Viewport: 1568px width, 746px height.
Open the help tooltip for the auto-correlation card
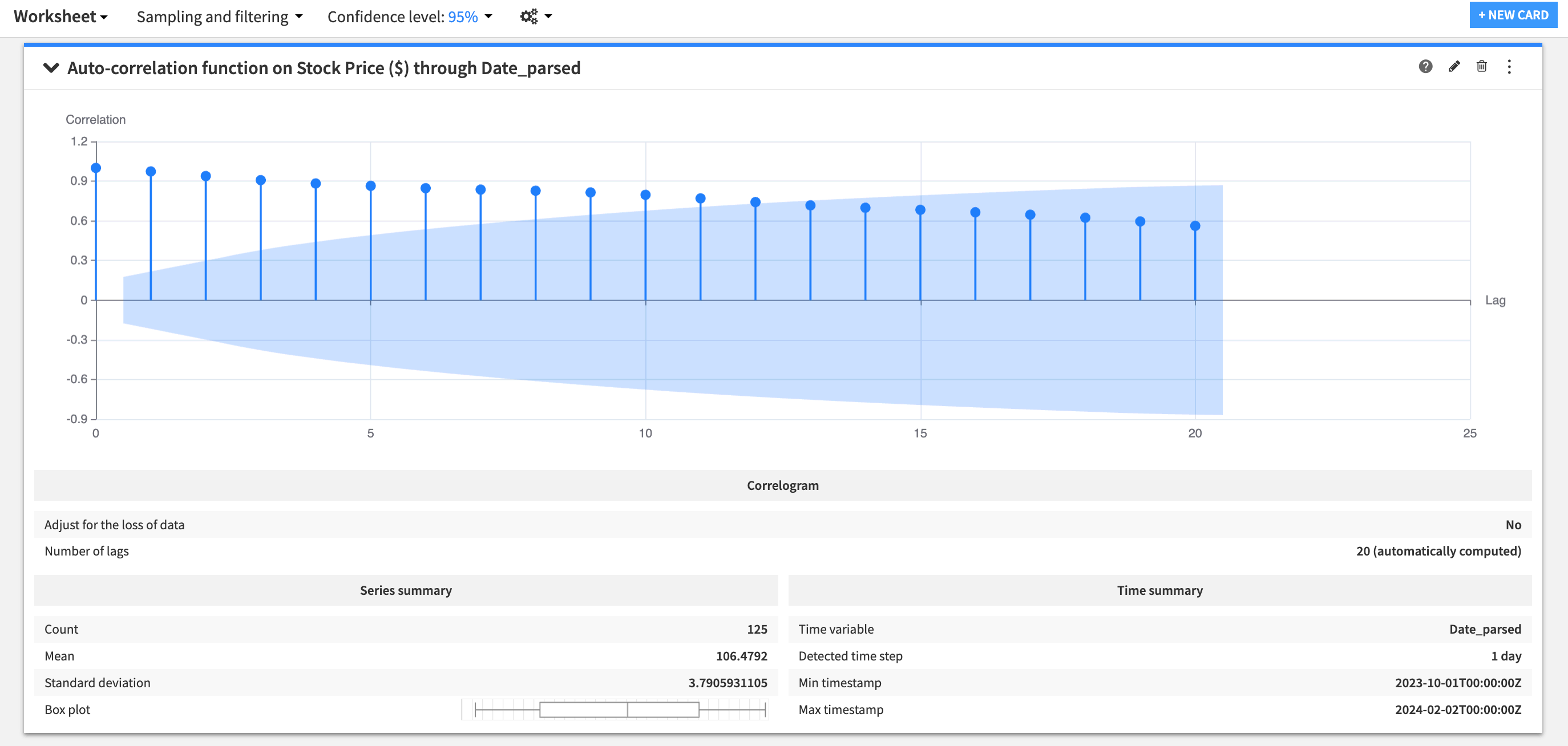coord(1425,67)
